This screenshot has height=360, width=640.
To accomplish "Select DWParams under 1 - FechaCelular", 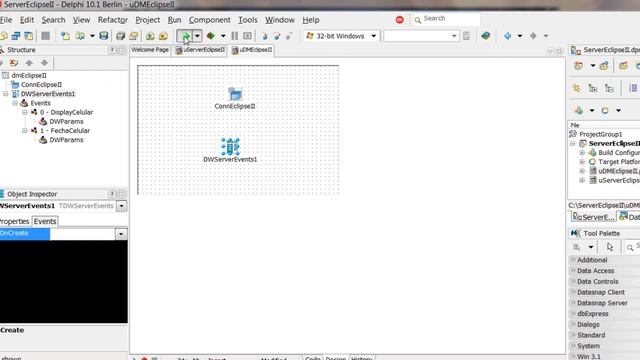I will [66, 140].
